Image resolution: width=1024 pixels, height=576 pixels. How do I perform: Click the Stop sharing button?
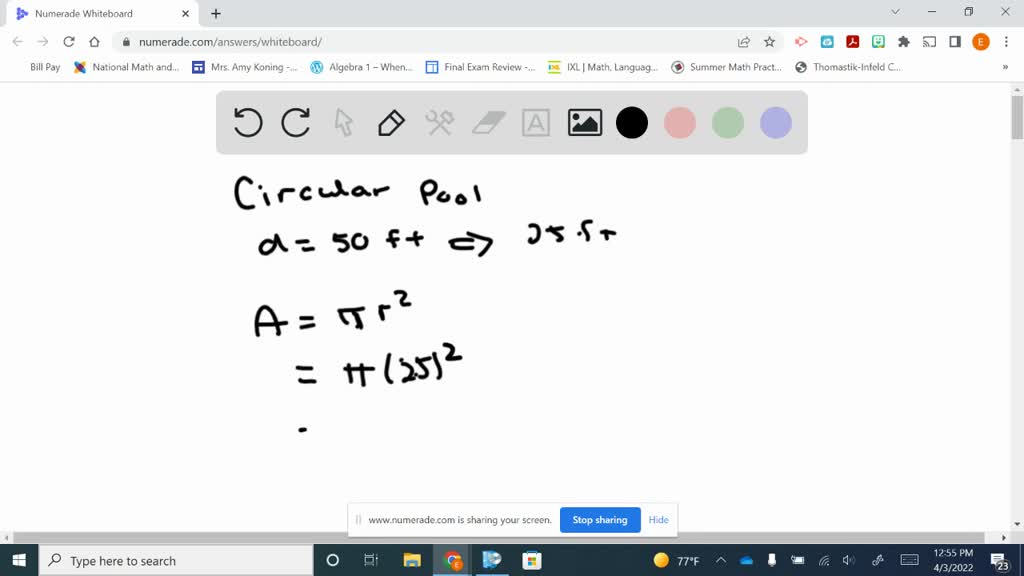pos(600,520)
